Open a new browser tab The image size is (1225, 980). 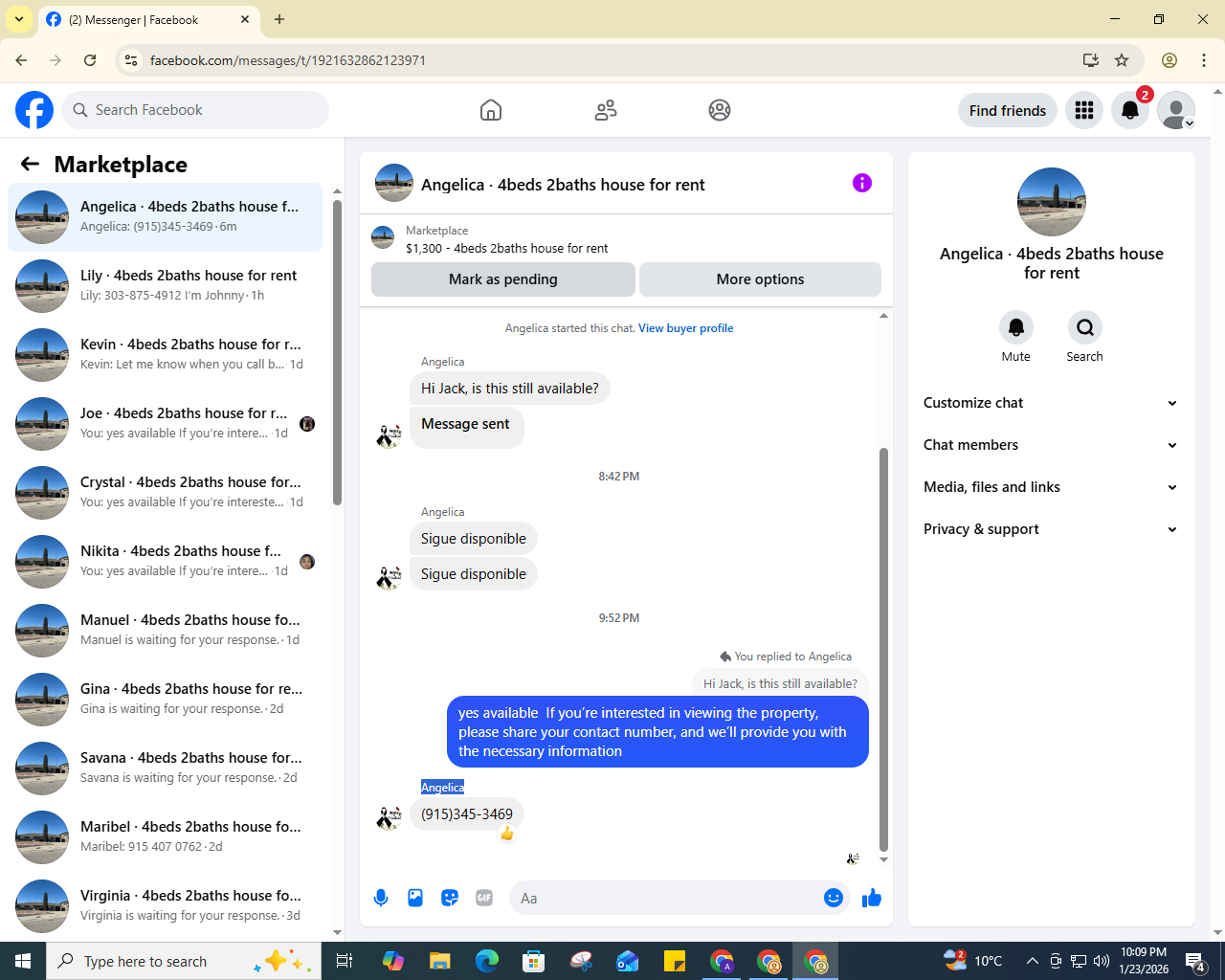coord(279,19)
